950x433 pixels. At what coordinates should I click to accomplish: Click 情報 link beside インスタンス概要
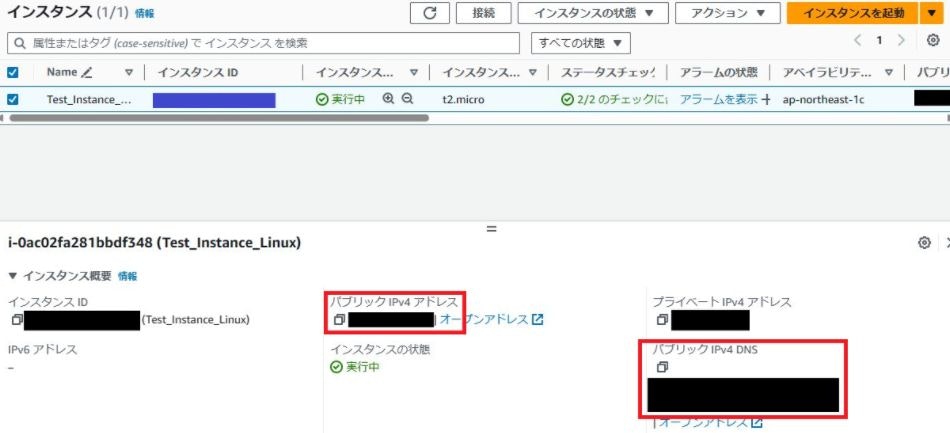(127, 276)
